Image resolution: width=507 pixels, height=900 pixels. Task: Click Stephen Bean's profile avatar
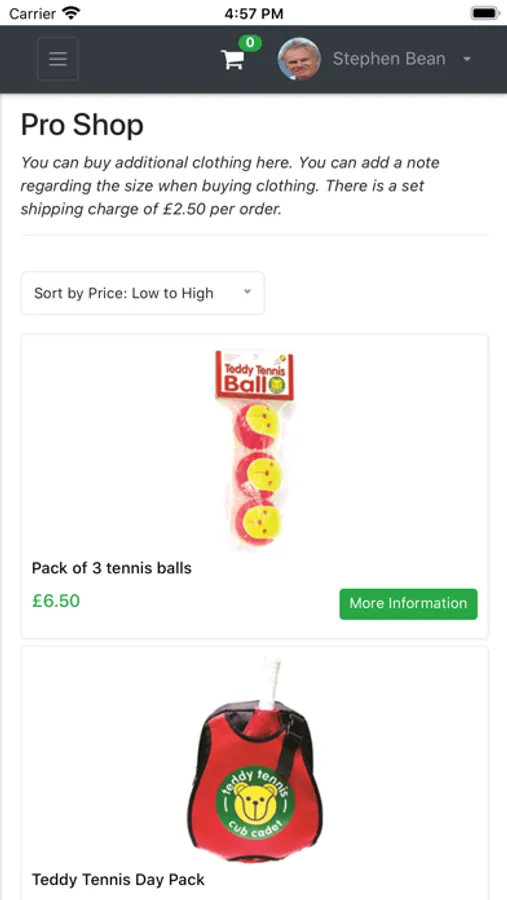coord(299,59)
